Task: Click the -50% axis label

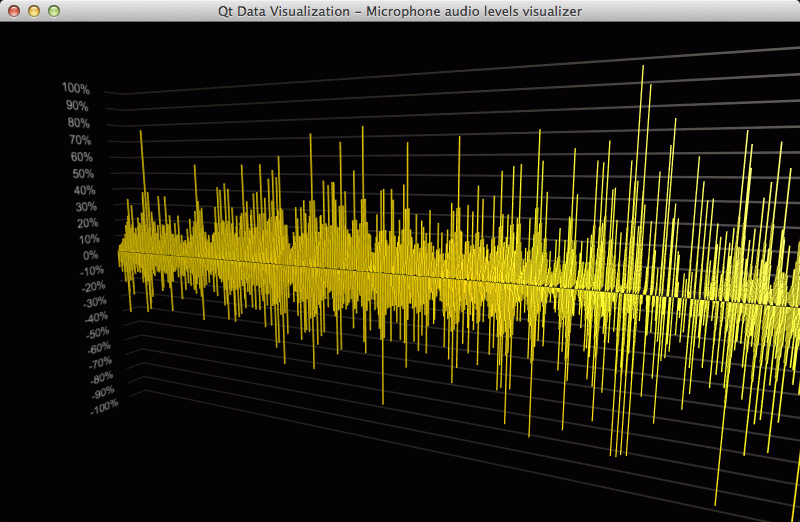Action: click(93, 333)
